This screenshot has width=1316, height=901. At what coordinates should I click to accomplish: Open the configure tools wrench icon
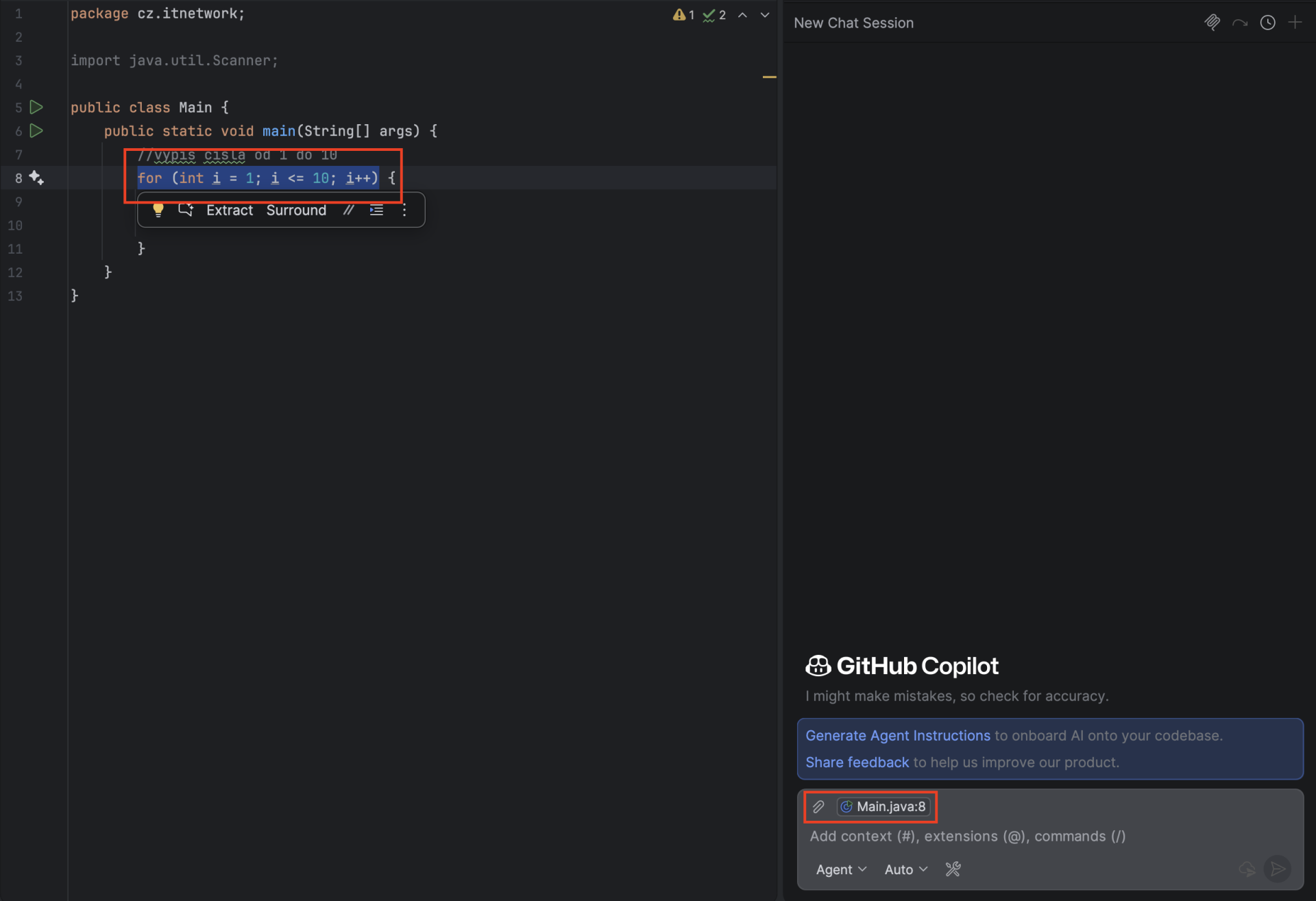pos(953,869)
